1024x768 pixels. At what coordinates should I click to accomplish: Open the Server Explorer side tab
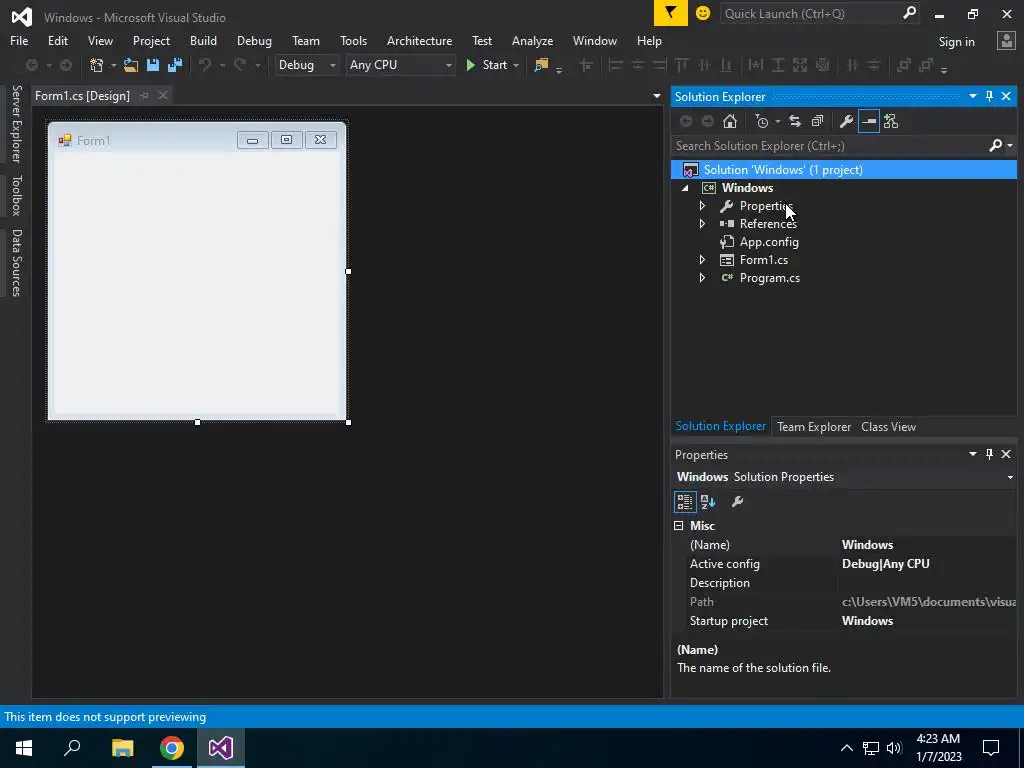pos(16,123)
